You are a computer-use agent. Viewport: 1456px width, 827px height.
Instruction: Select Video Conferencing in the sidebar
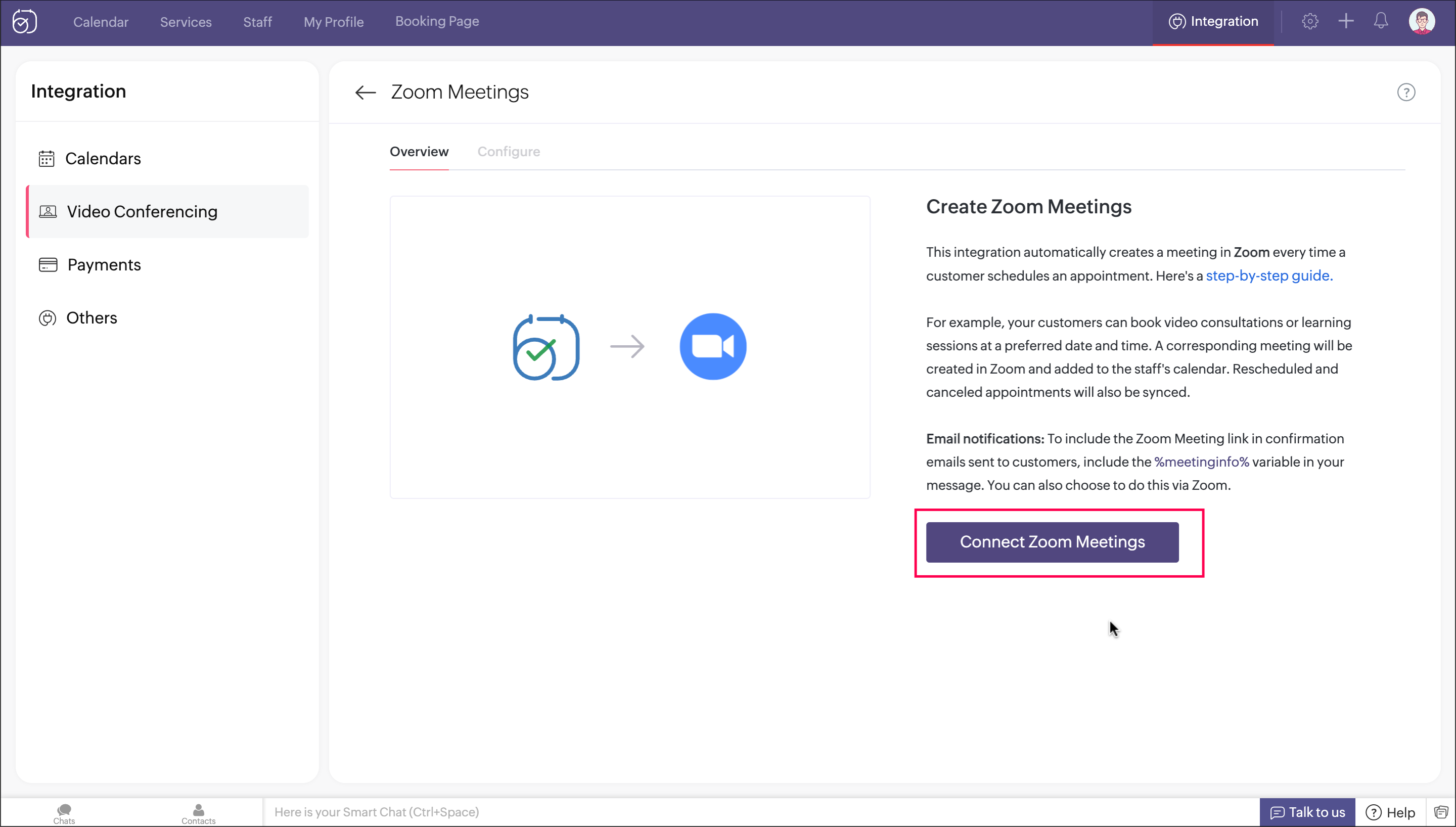[167, 211]
